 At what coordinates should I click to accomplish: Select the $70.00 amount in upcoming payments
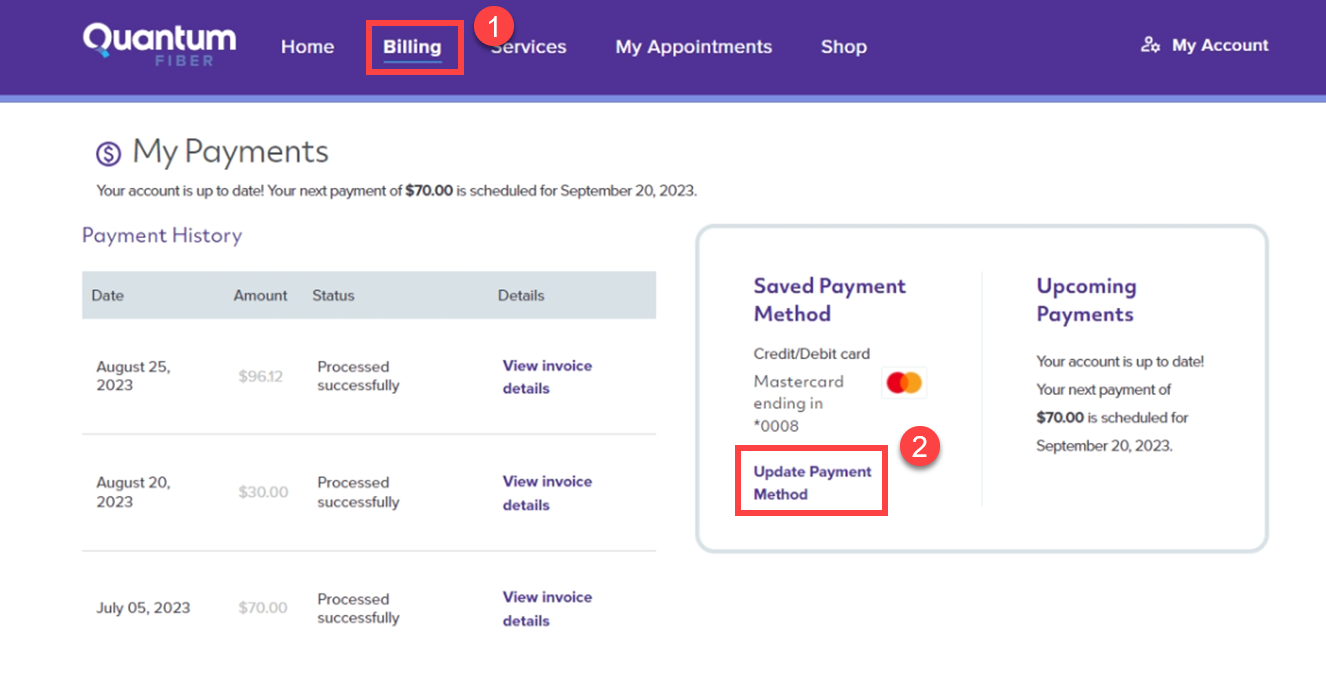(x=1060, y=417)
